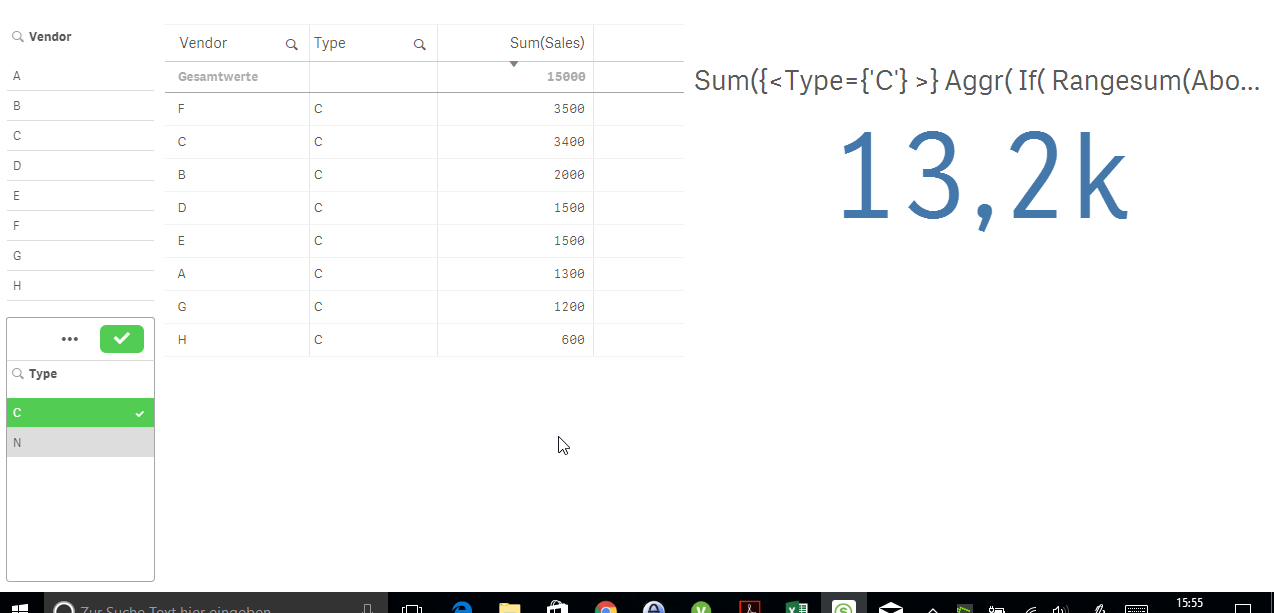Click the 600 sales value
This screenshot has width=1274, height=613.
(573, 340)
